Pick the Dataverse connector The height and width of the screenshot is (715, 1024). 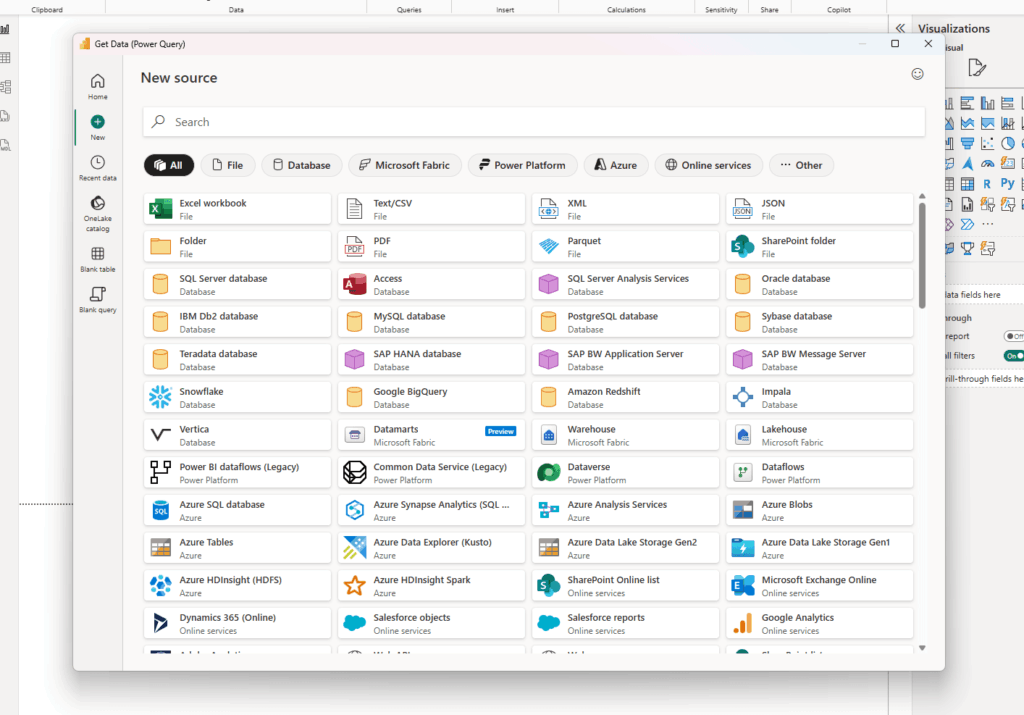[625, 473]
